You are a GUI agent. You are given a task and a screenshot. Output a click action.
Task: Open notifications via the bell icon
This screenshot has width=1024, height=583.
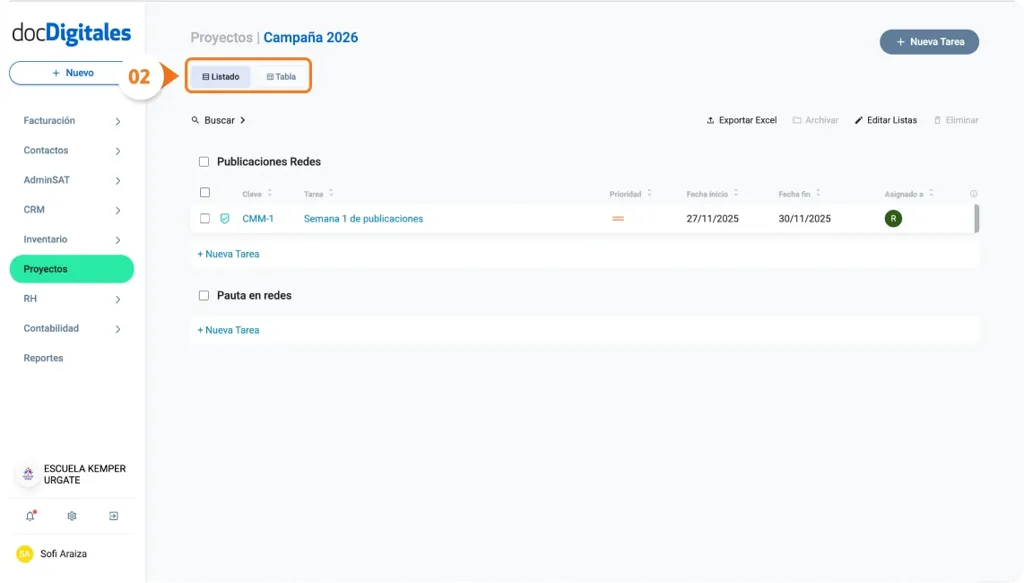(x=28, y=515)
